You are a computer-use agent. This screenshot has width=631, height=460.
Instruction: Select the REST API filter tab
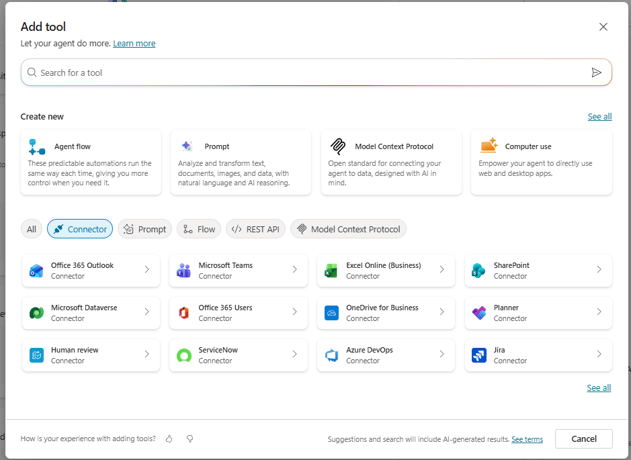(256, 229)
